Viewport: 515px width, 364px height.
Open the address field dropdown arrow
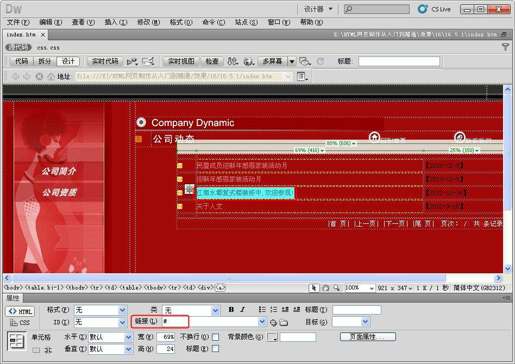point(288,76)
